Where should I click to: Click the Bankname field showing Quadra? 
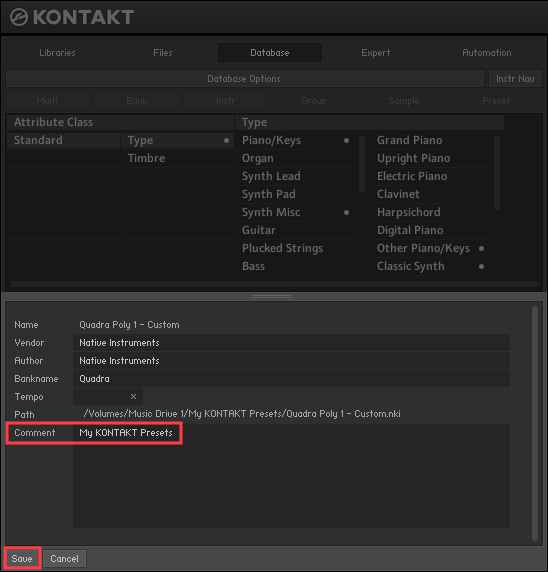point(291,379)
